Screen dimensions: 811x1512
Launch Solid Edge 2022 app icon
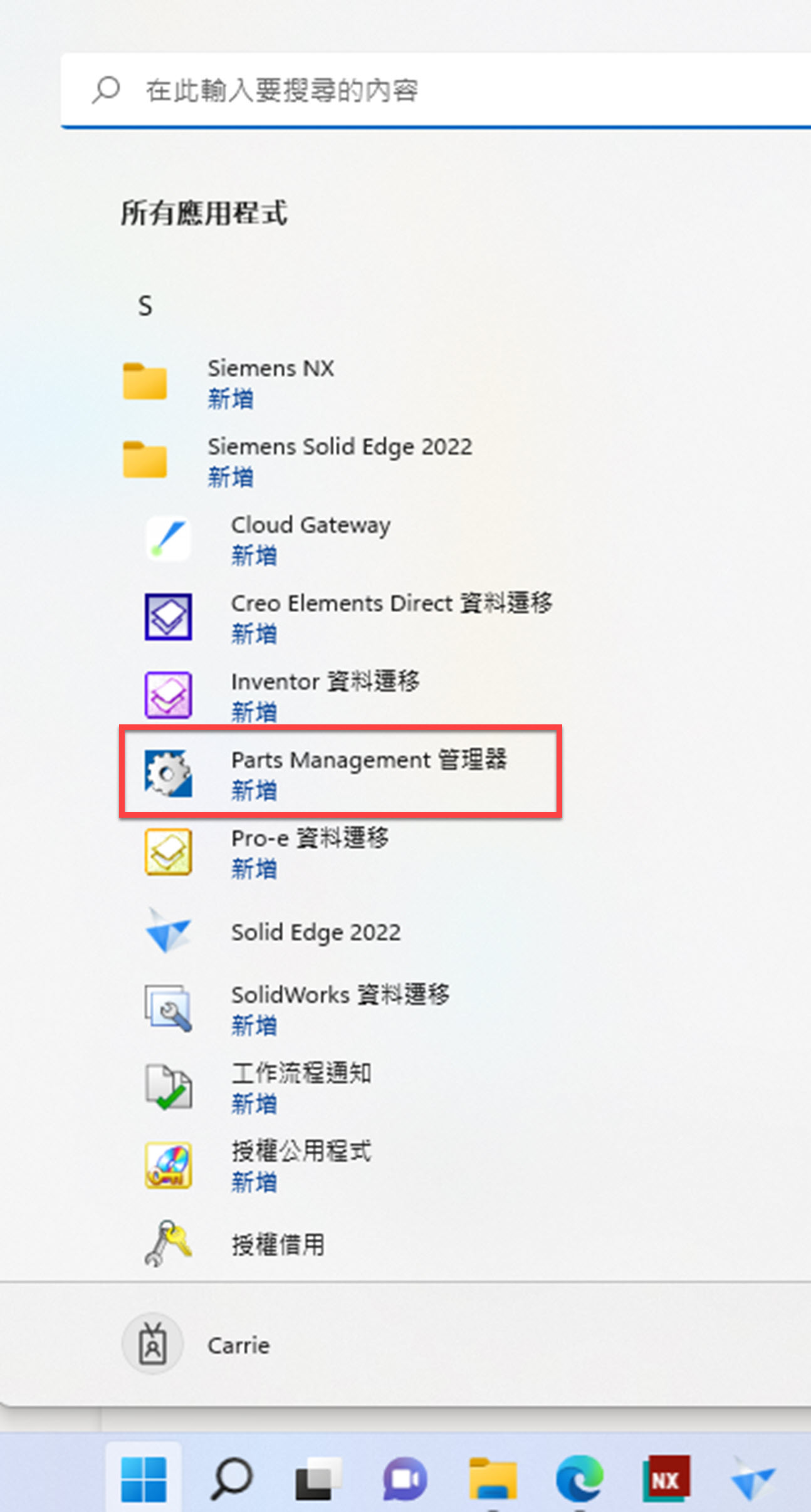pyautogui.click(x=168, y=931)
